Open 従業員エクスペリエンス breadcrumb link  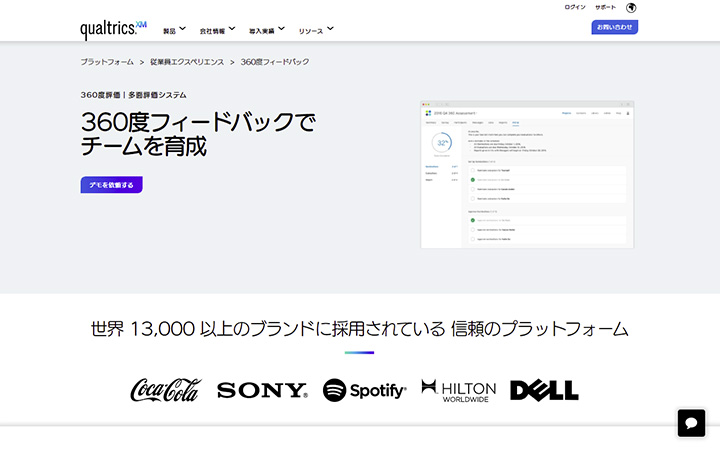click(x=187, y=62)
